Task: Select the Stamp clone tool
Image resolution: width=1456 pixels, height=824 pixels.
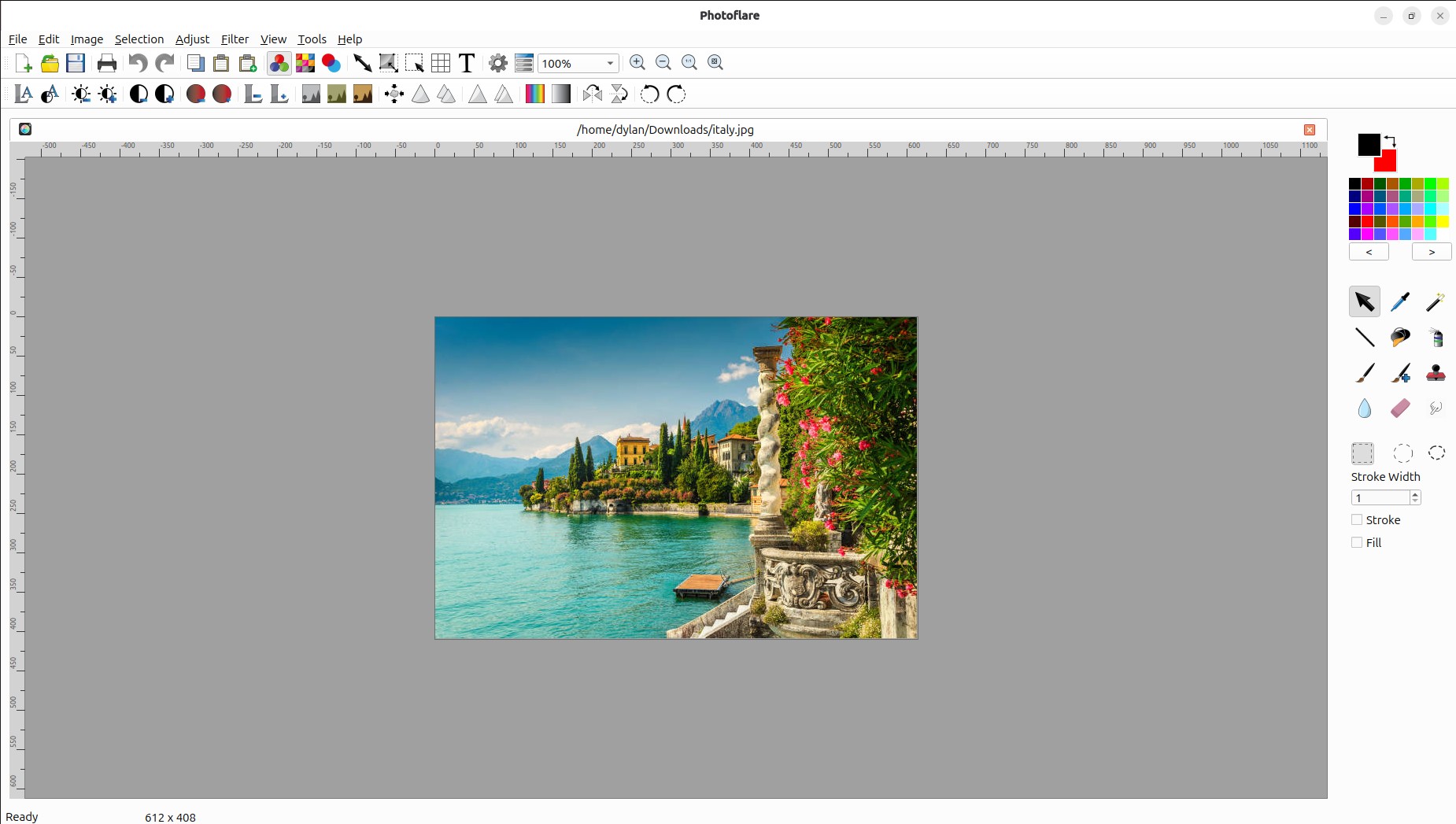Action: tap(1436, 373)
